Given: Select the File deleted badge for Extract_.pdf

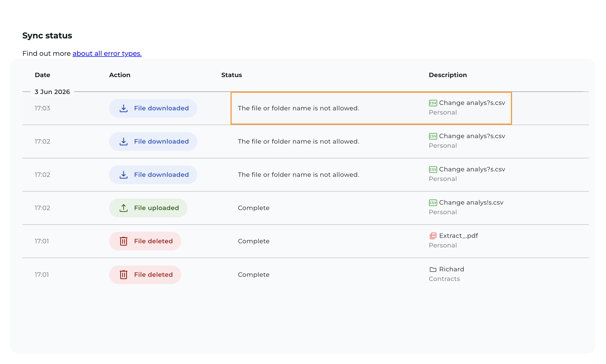Looking at the screenshot, I should (x=145, y=241).
